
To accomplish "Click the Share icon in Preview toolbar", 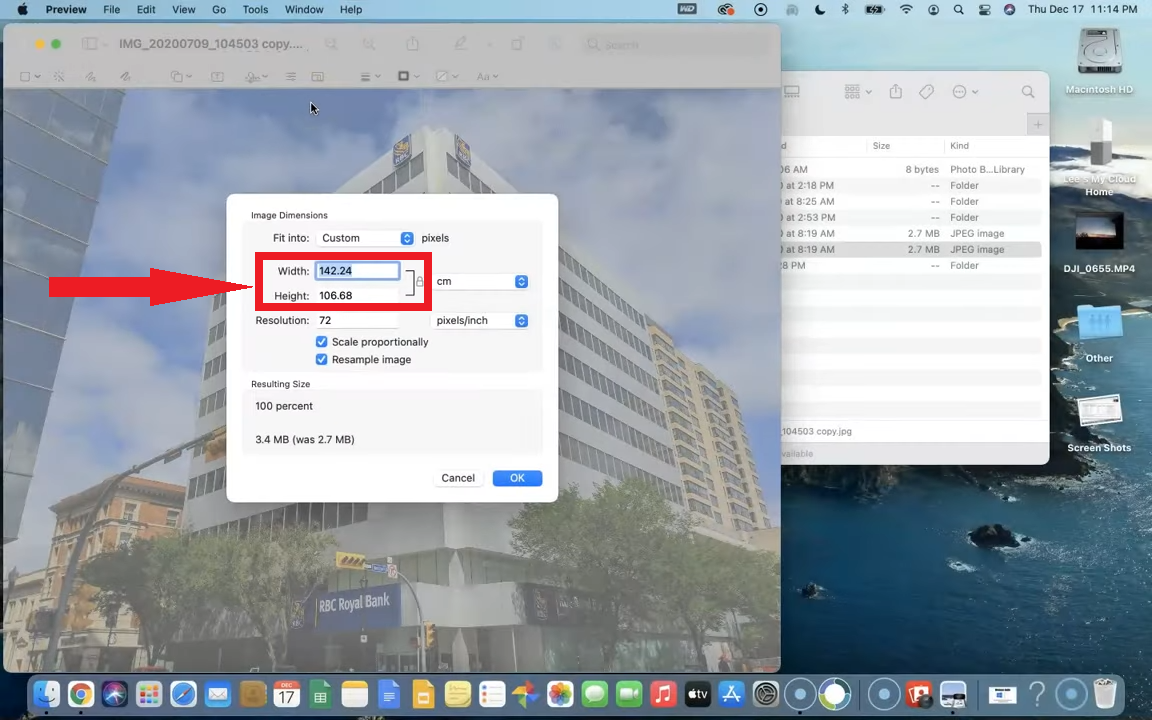I will coord(413,44).
